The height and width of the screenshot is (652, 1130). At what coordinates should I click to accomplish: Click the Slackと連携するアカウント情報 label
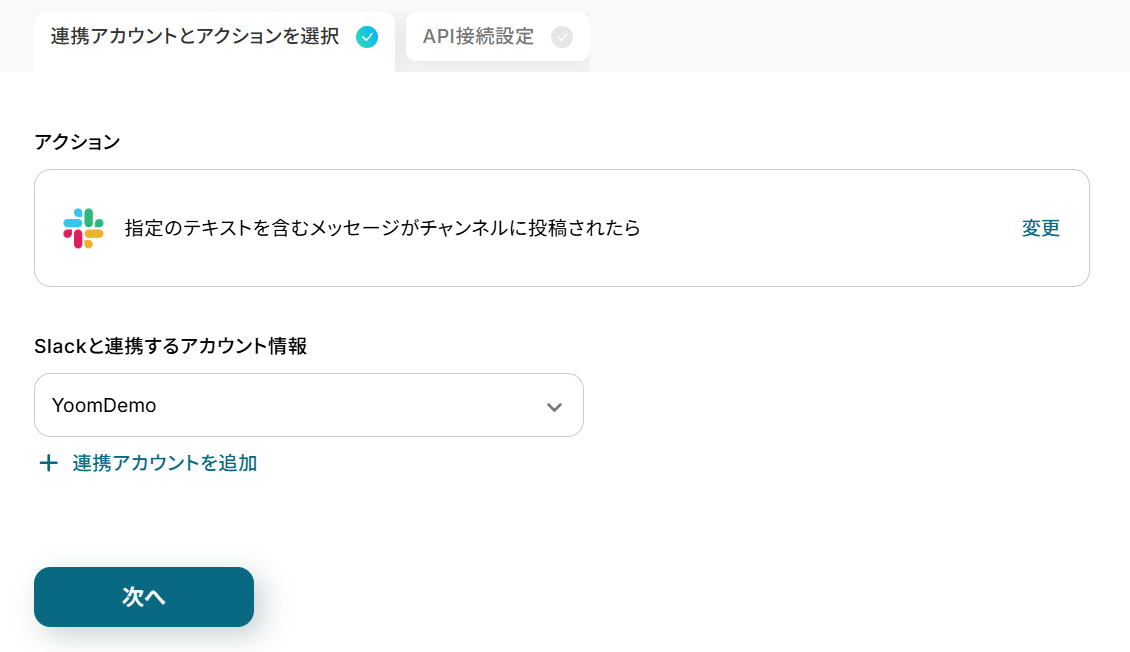(x=170, y=346)
